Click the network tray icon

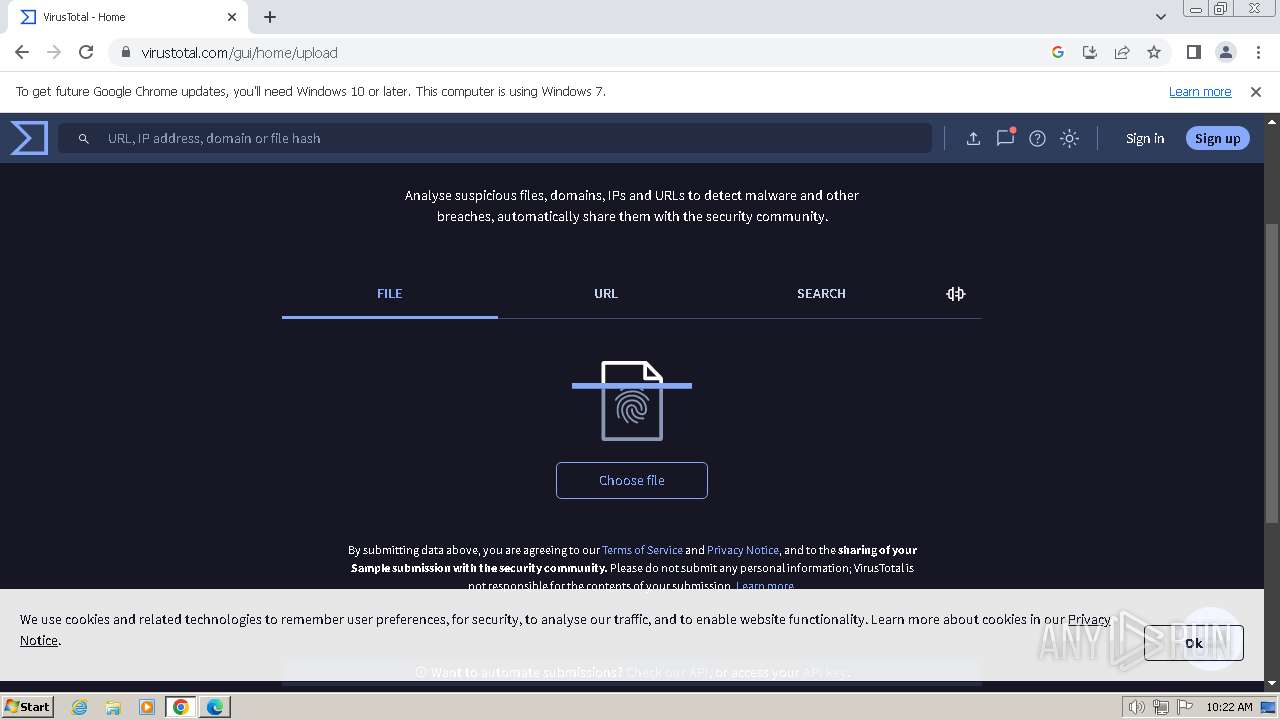coord(1161,707)
